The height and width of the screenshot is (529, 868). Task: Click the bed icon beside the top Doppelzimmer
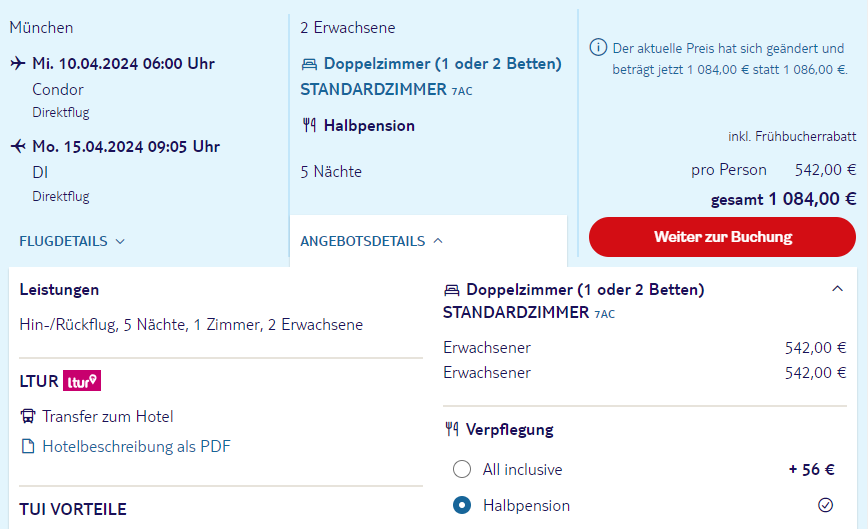point(309,65)
